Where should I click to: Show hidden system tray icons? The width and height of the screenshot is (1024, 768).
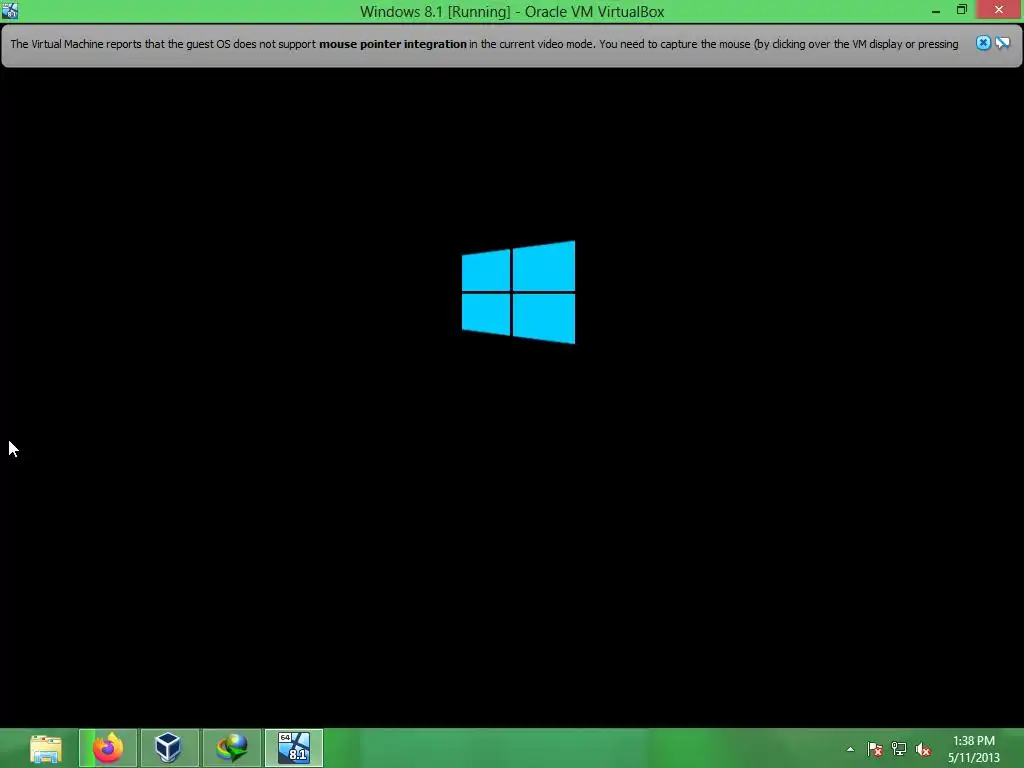[850, 749]
